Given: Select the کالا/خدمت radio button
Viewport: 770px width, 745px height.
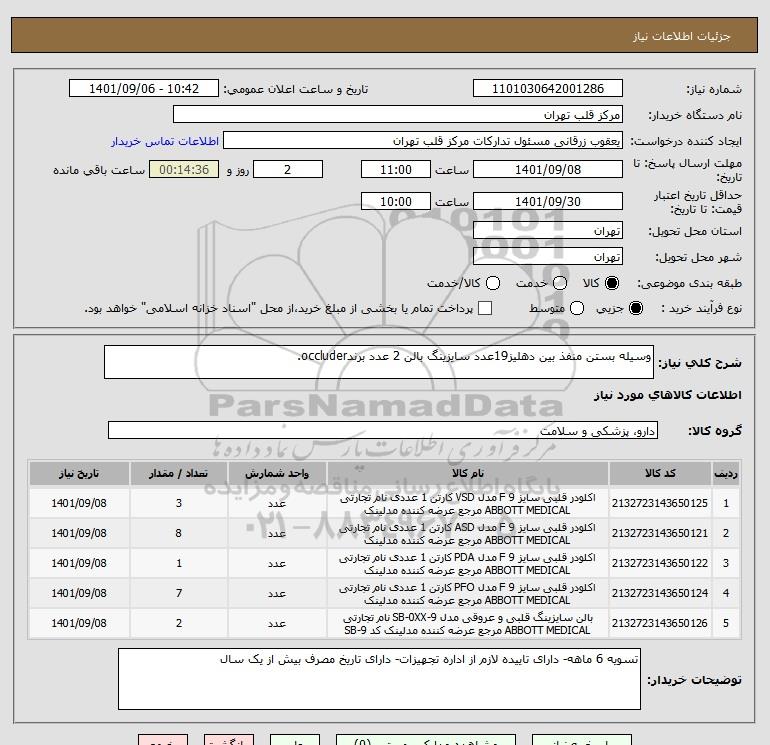Looking at the screenshot, I should 493,283.
